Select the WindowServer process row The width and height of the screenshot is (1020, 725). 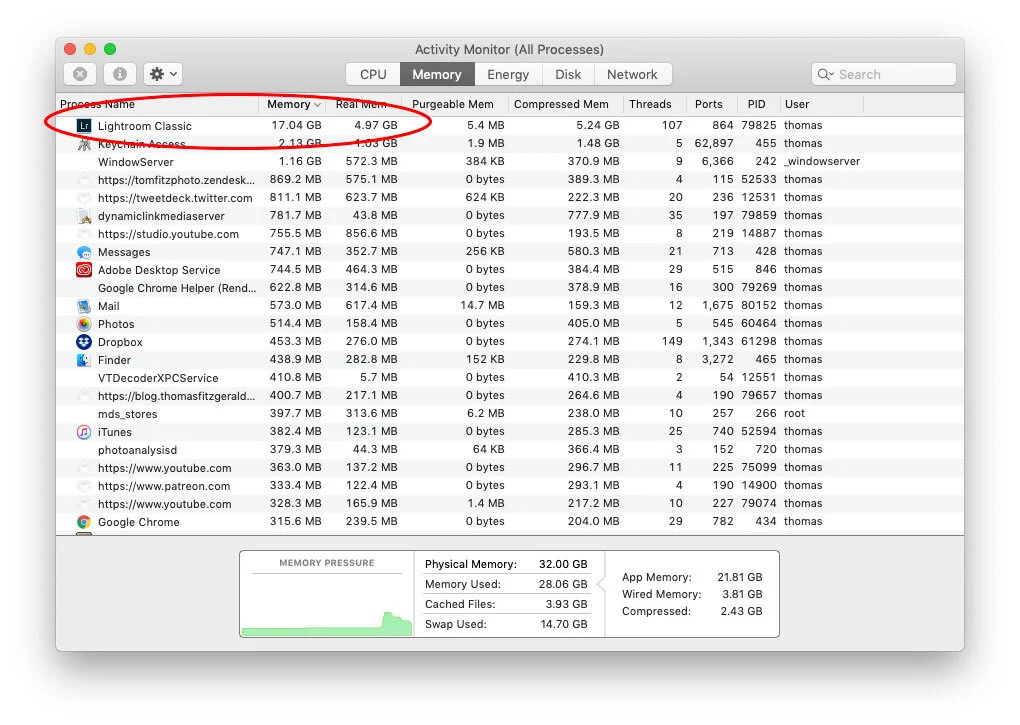tap(510, 161)
